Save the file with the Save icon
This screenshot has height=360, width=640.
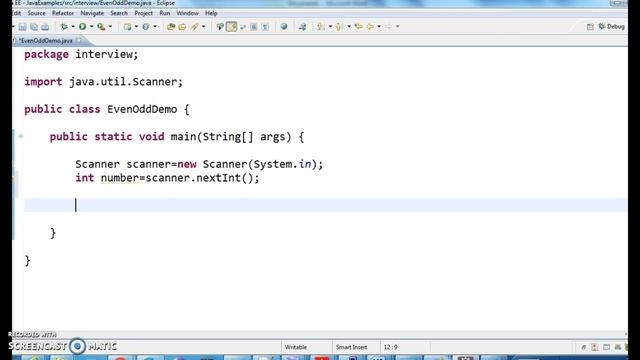coord(22,27)
